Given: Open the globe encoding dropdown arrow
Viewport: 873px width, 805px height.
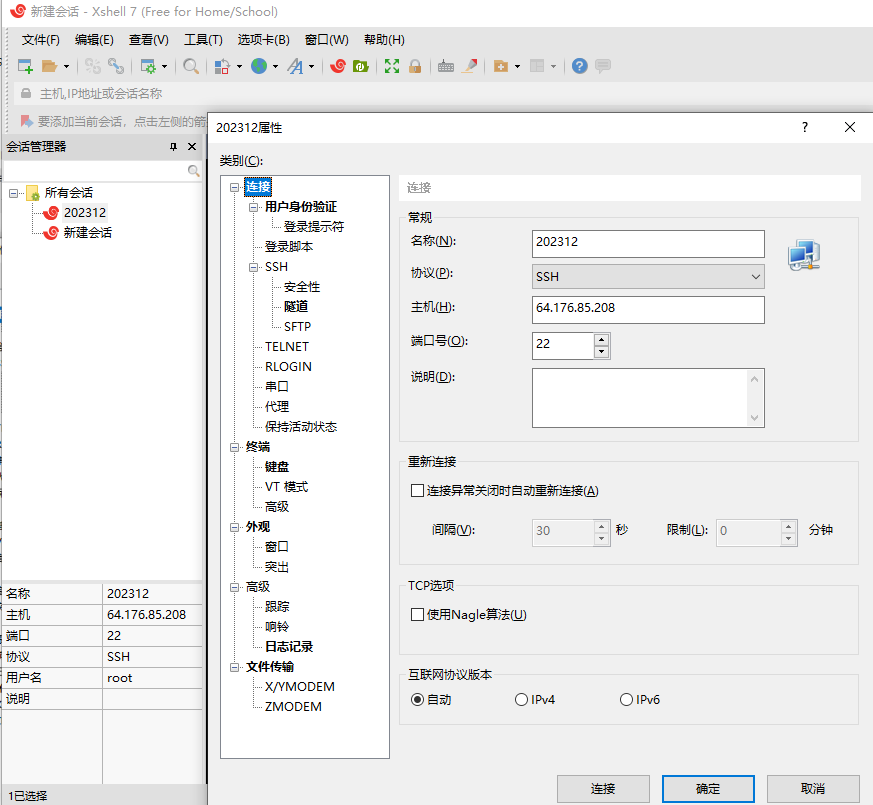Looking at the screenshot, I should pos(275,66).
